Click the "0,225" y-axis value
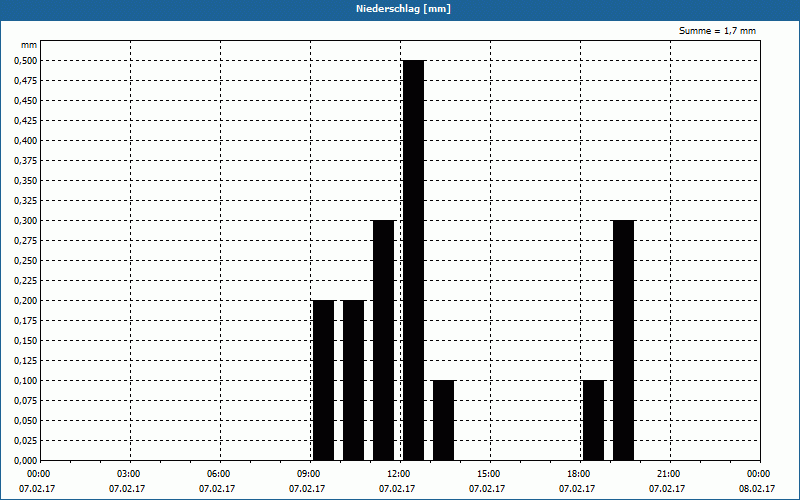The image size is (800, 500). click(26, 281)
